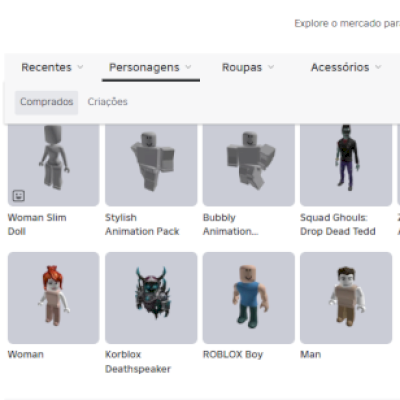Click the Man name label

pos(311,354)
